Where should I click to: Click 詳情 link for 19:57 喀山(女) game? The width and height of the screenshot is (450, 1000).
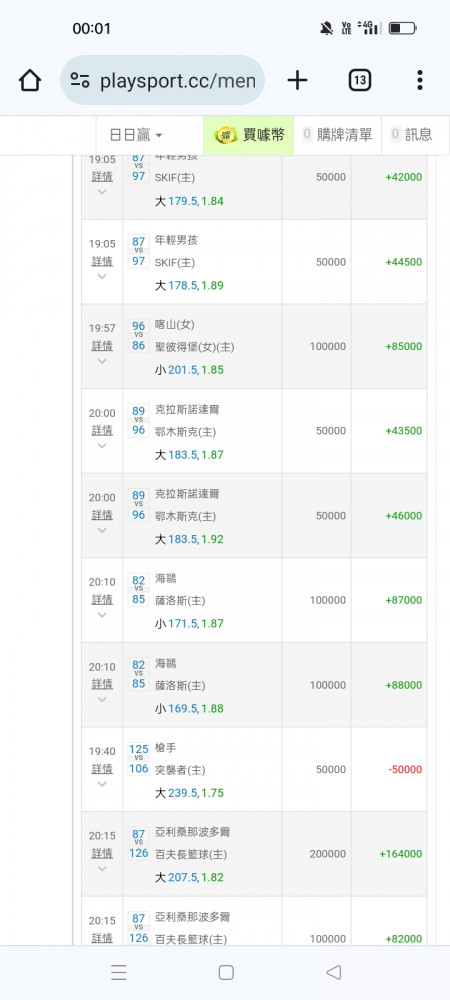[102, 346]
